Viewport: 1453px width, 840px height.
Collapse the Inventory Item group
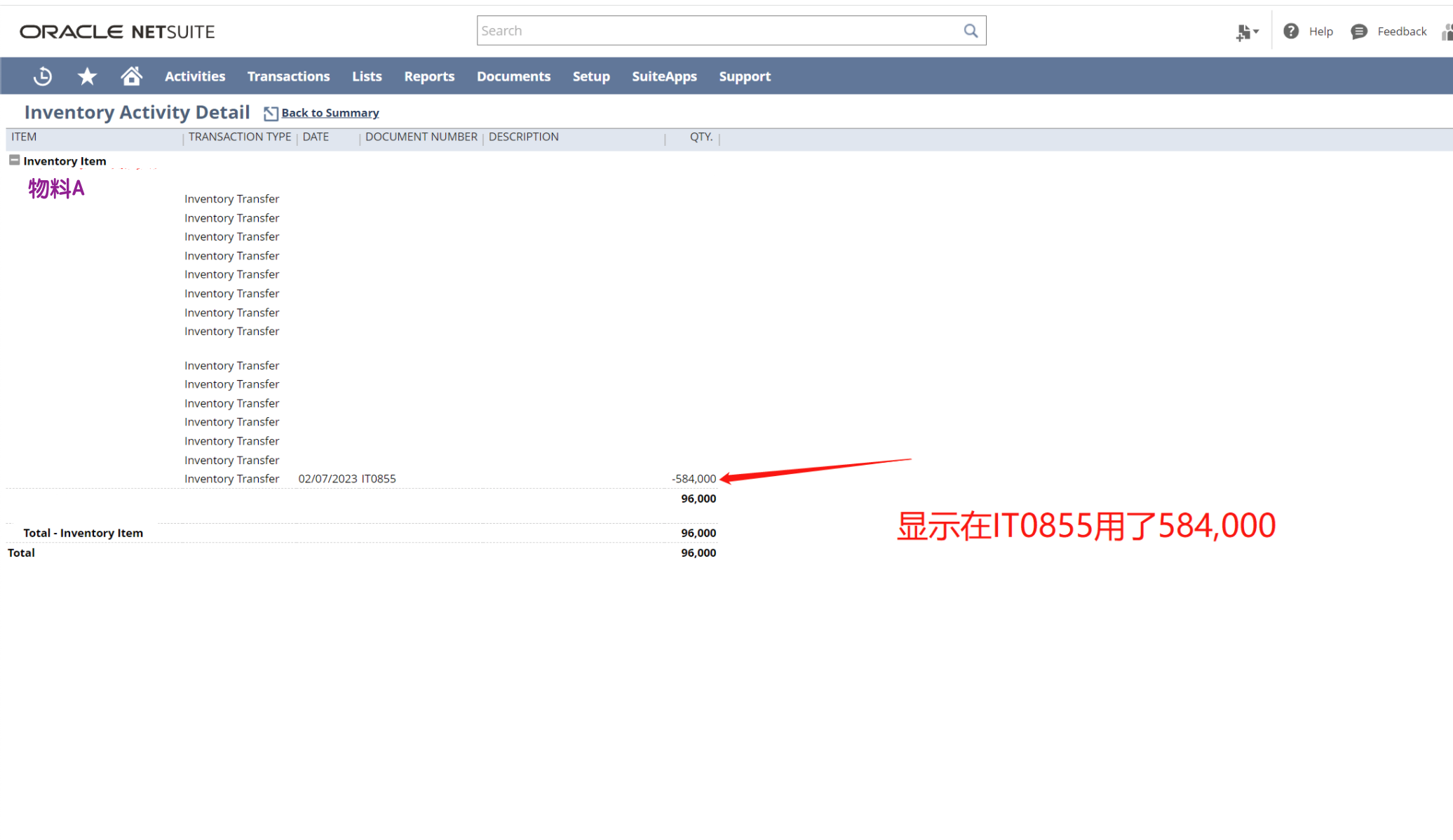point(14,161)
